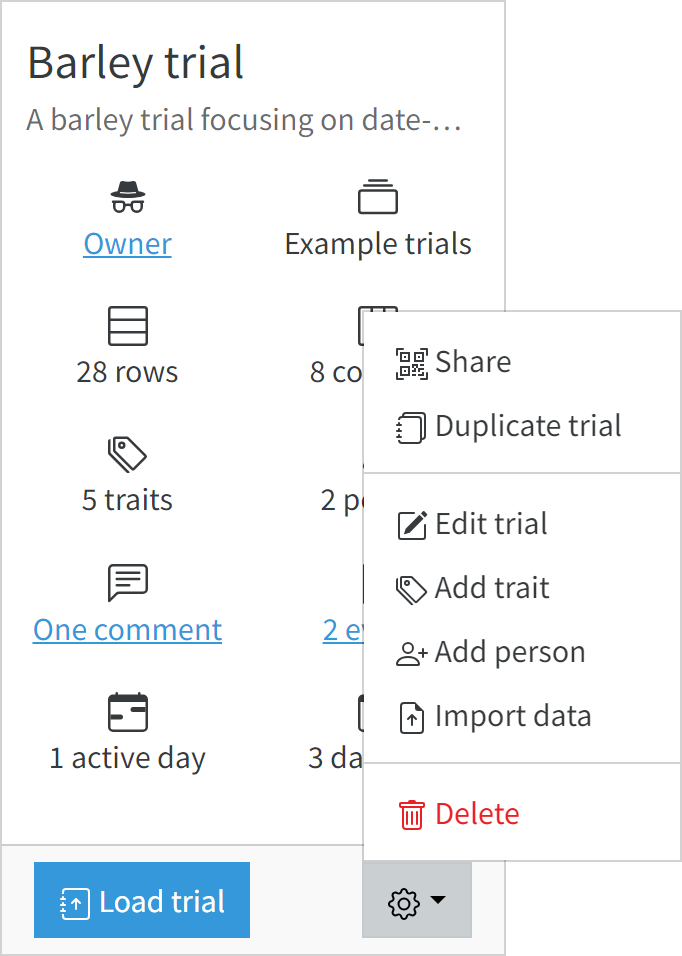Click the Barley trial title
682x956 pixels.
click(x=135, y=63)
